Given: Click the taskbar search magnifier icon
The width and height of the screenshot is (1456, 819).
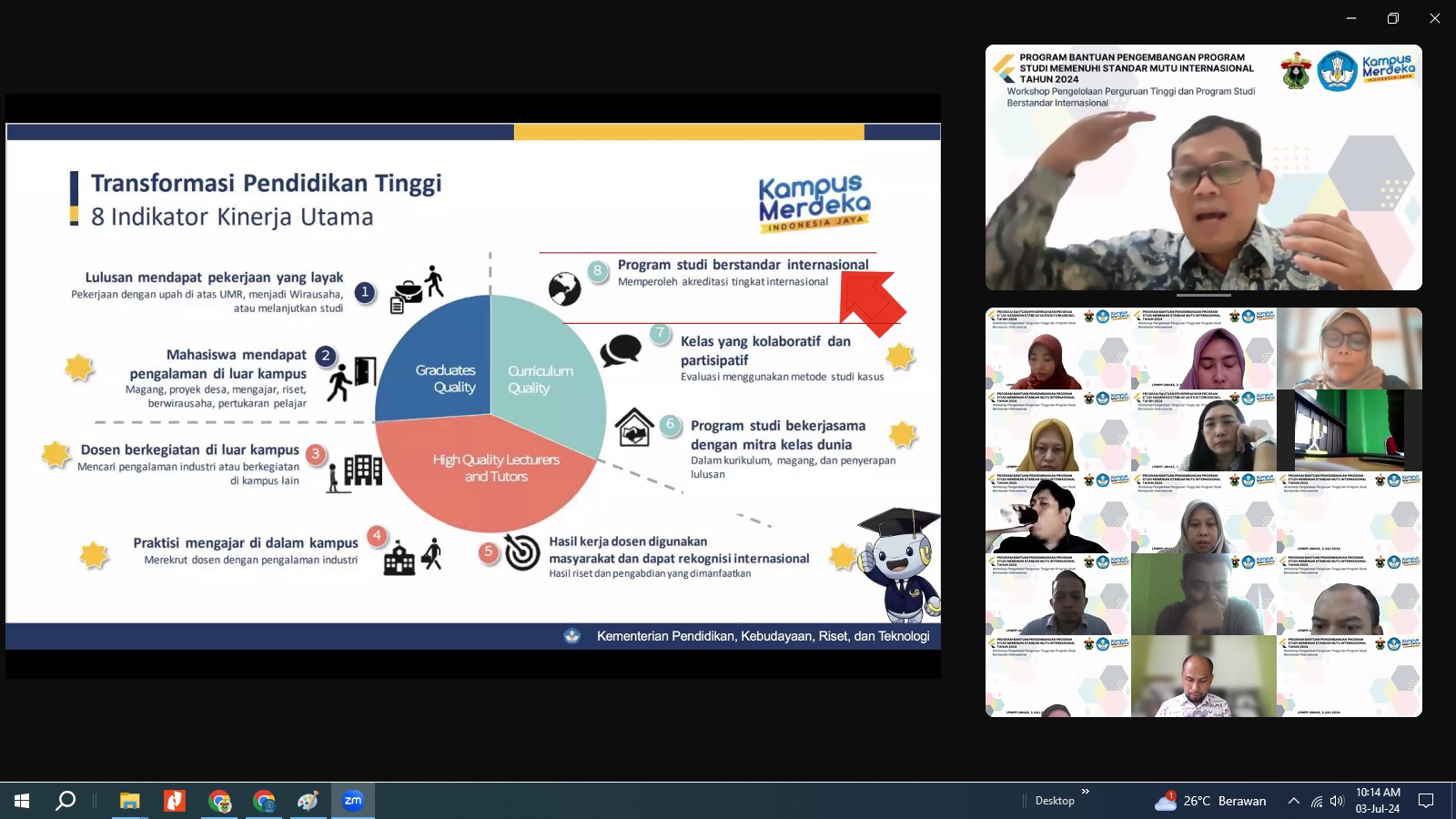Looking at the screenshot, I should [66, 801].
